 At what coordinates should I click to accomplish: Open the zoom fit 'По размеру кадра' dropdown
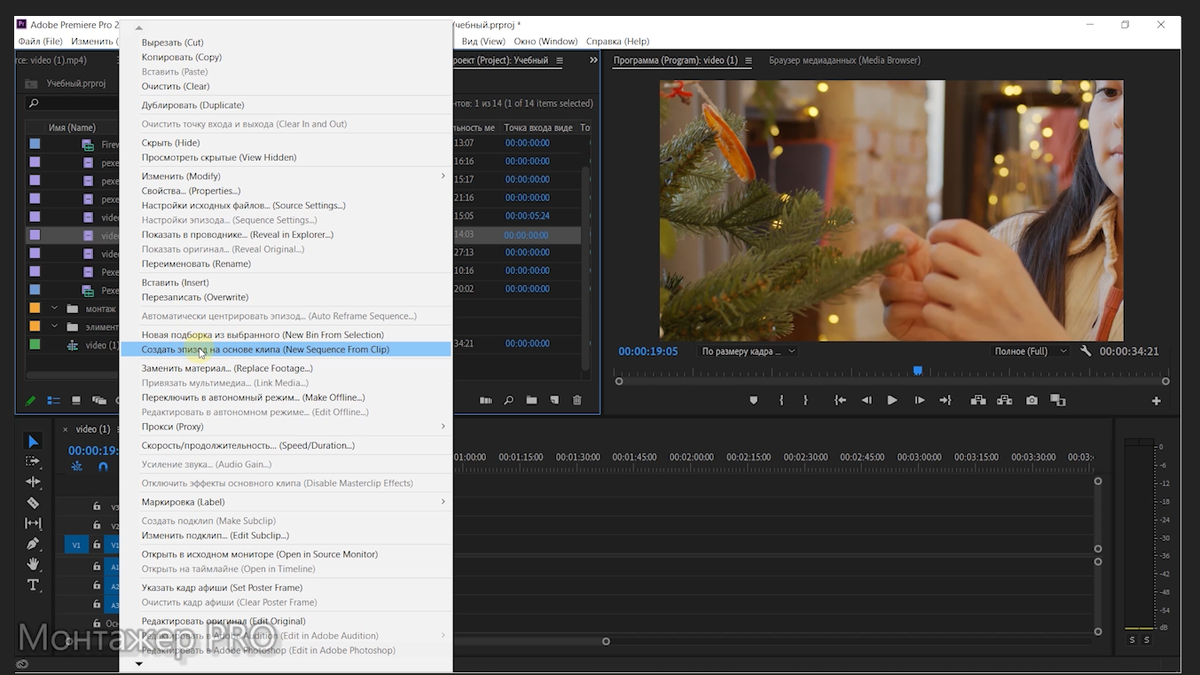tap(747, 351)
